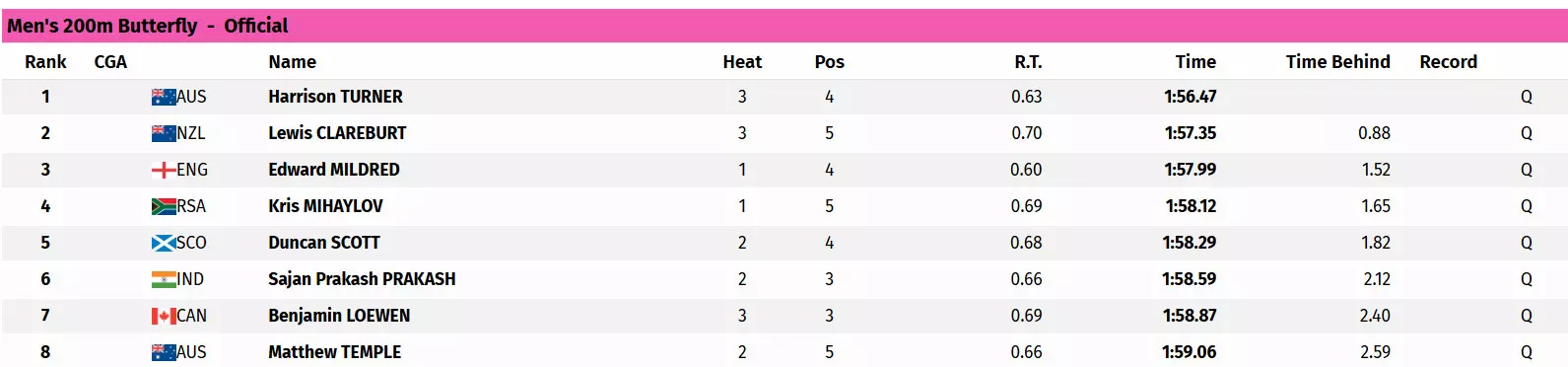Click the Canada flag icon
Viewport: 1568px width, 367px height.
[164, 316]
